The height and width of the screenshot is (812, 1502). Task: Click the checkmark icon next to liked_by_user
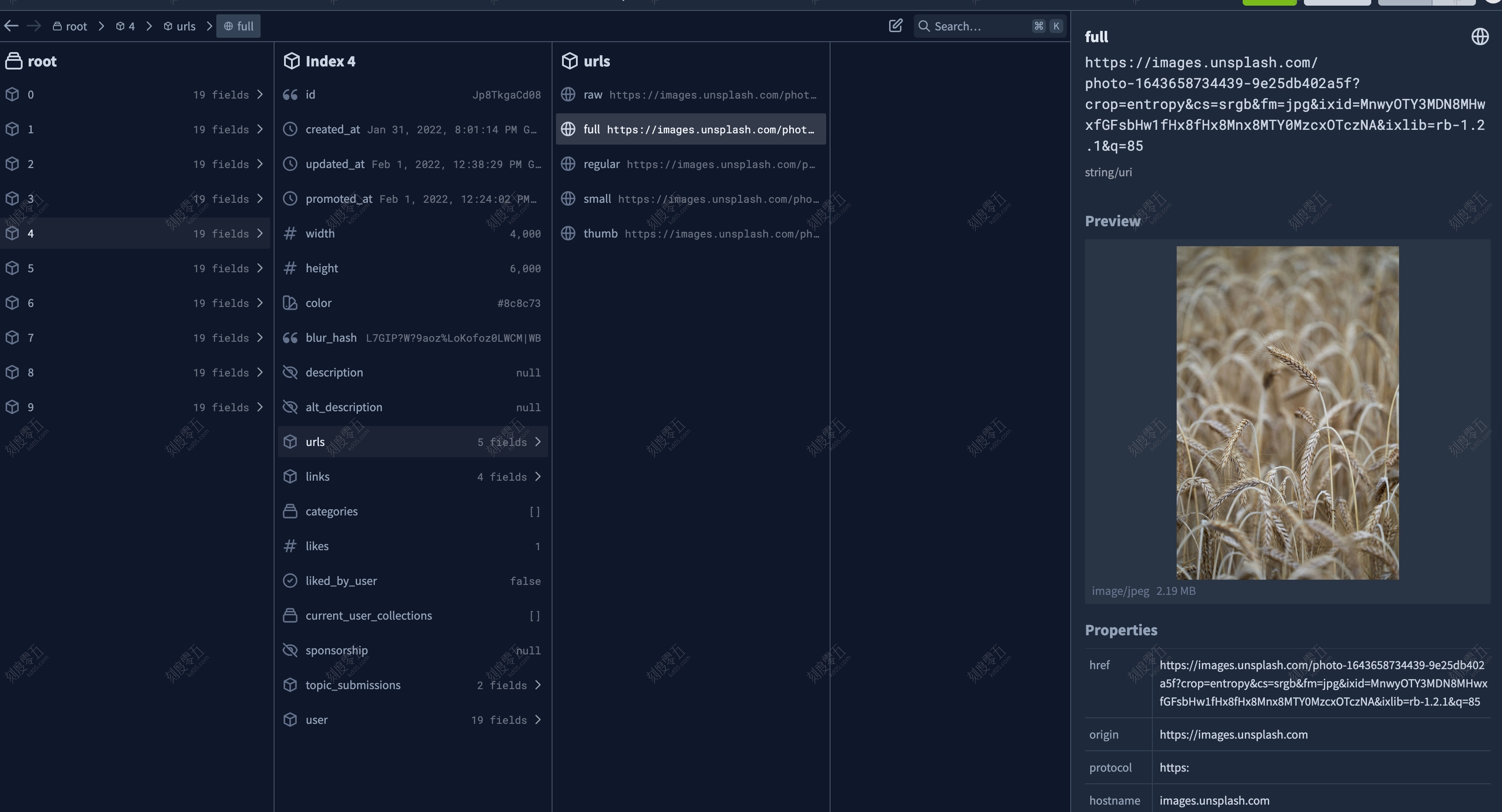[x=291, y=581]
